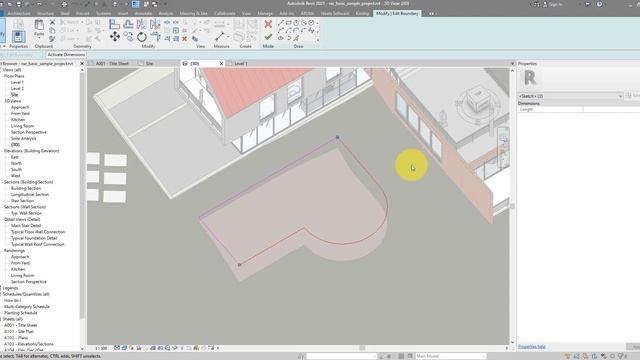640x360 pixels.
Task: Select the North elevation in browser
Action: (16, 163)
